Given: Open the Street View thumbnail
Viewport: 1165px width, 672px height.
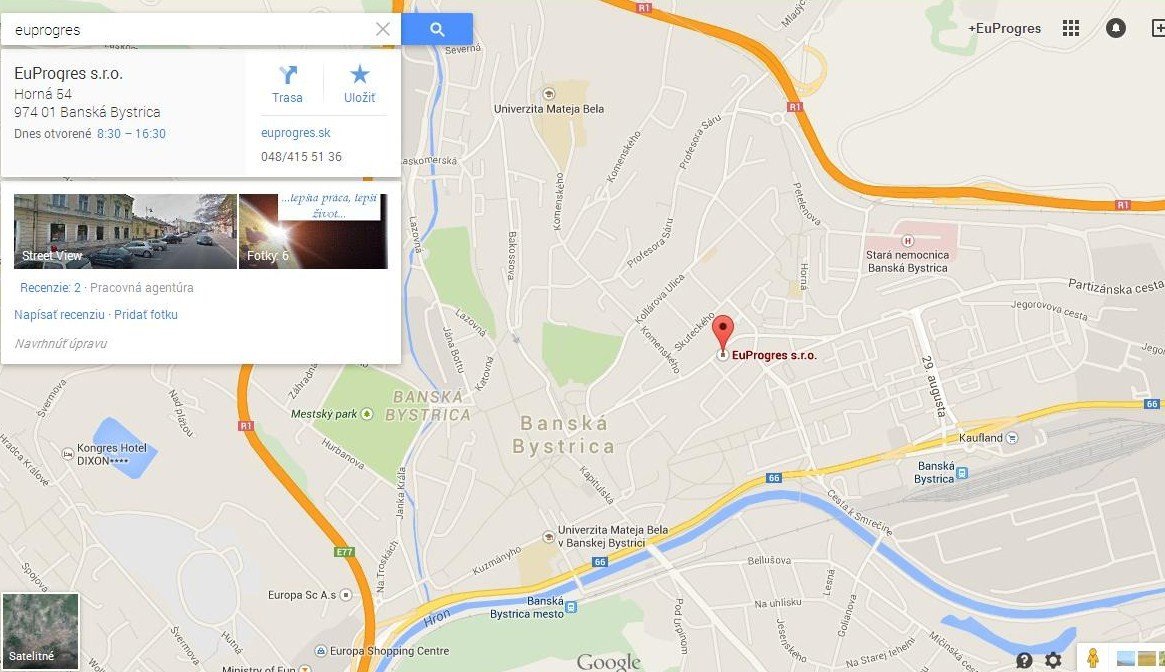Looking at the screenshot, I should (126, 231).
